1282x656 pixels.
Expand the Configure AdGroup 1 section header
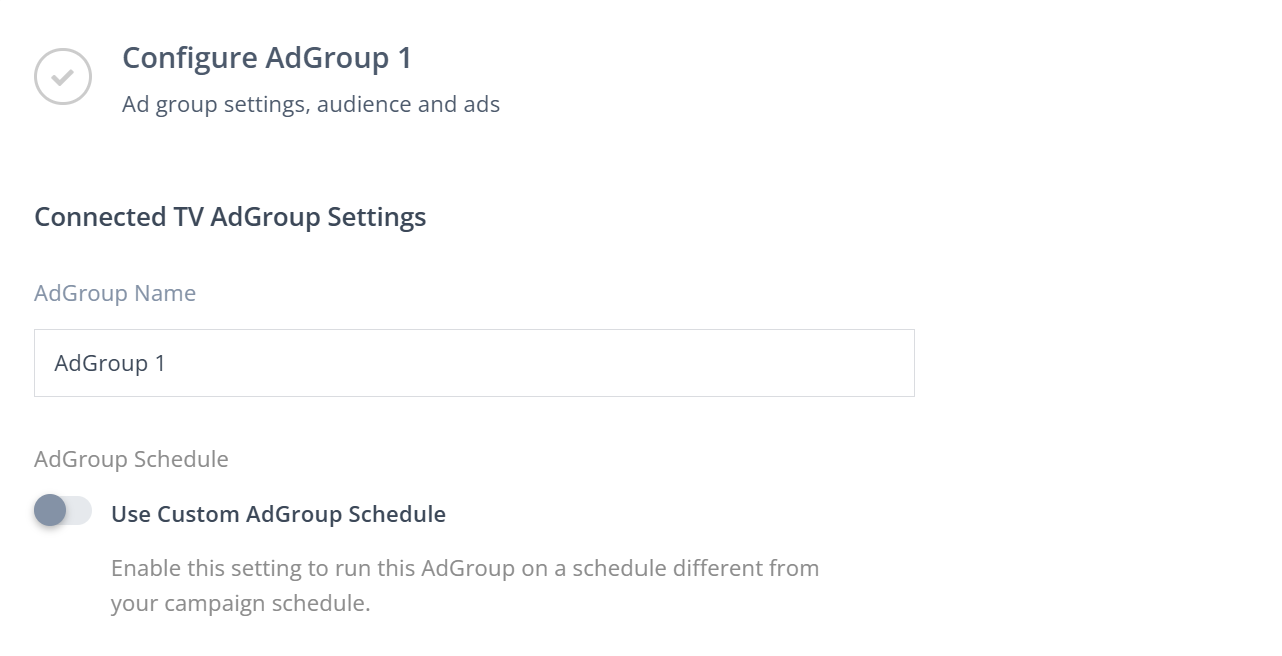[x=267, y=58]
